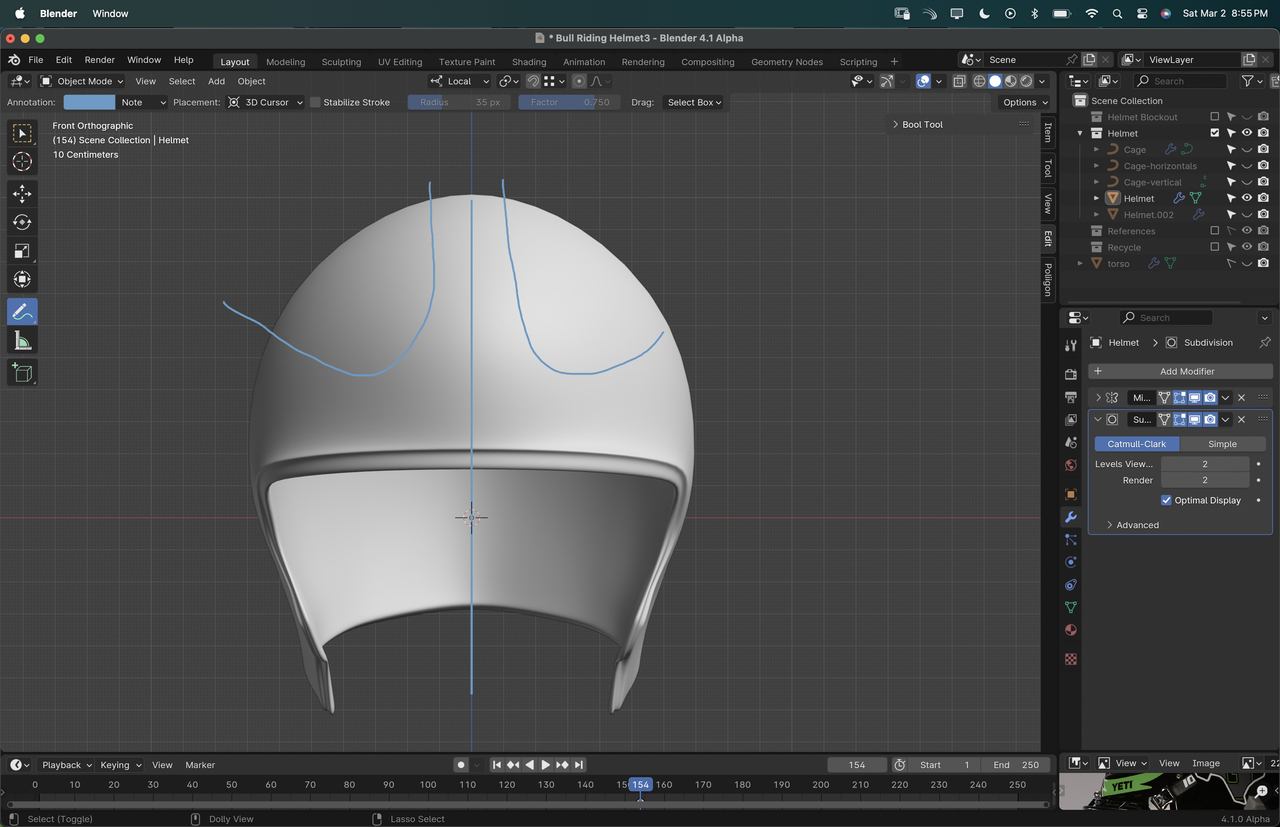Click the Play Animation button
Screen dimensions: 1280x827
coord(545,765)
